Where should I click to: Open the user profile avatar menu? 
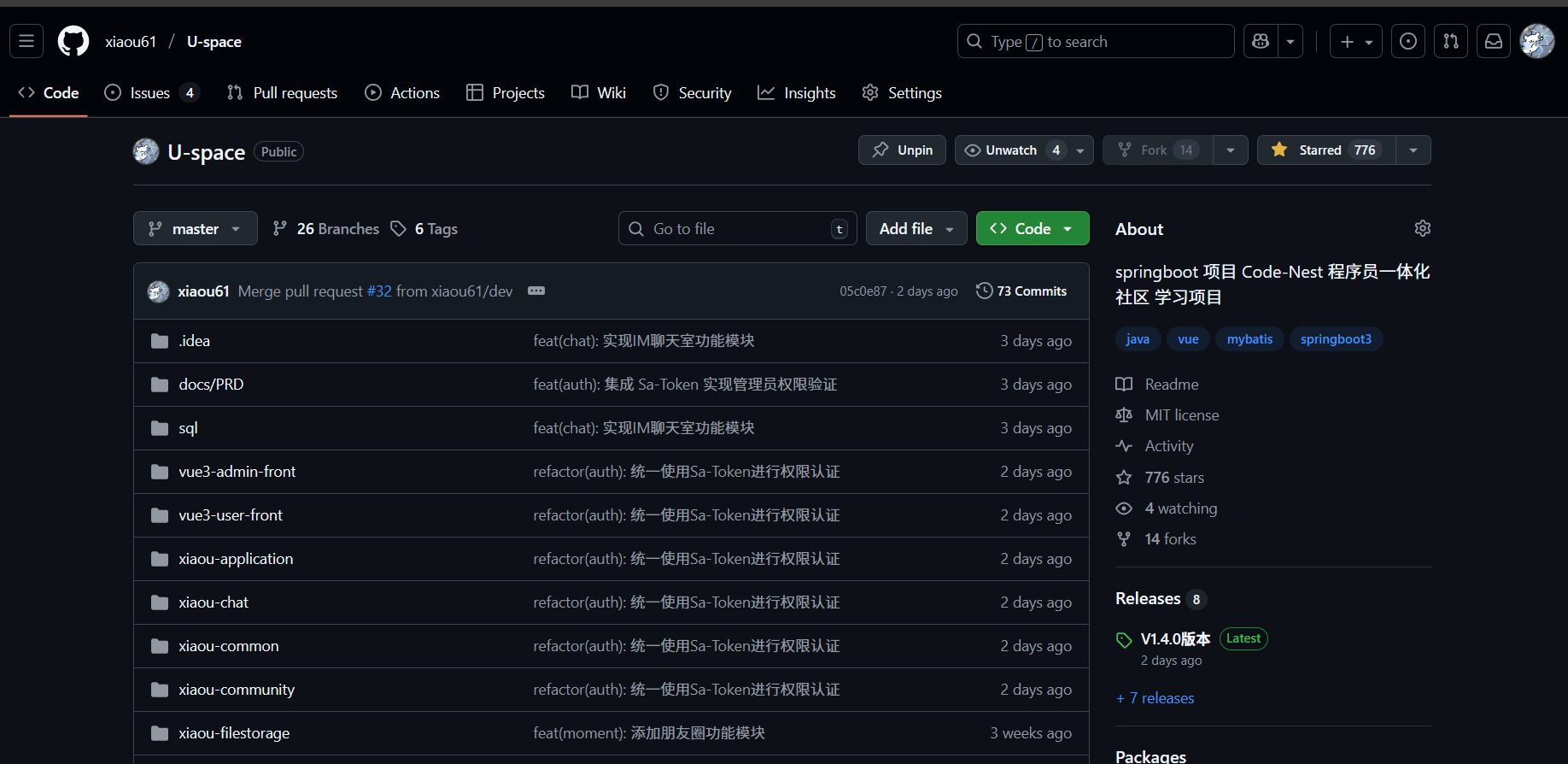point(1537,41)
